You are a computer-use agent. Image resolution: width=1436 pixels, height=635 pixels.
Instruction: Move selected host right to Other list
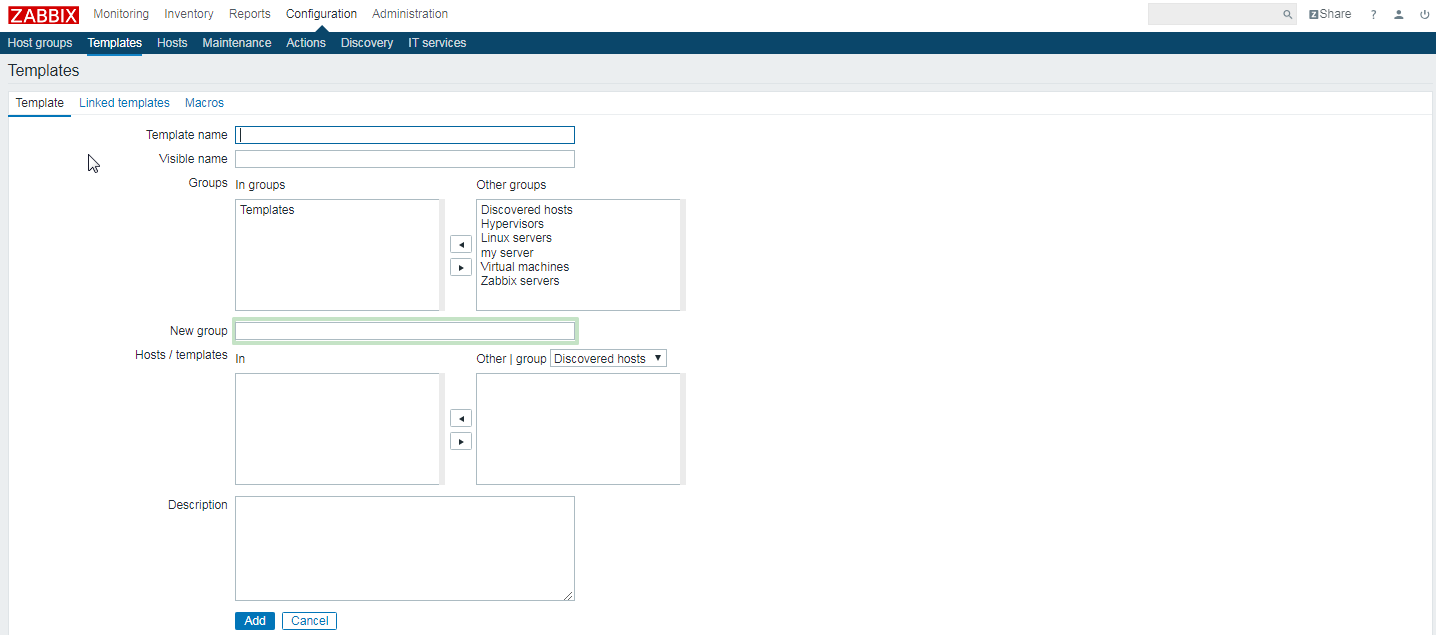(461, 441)
